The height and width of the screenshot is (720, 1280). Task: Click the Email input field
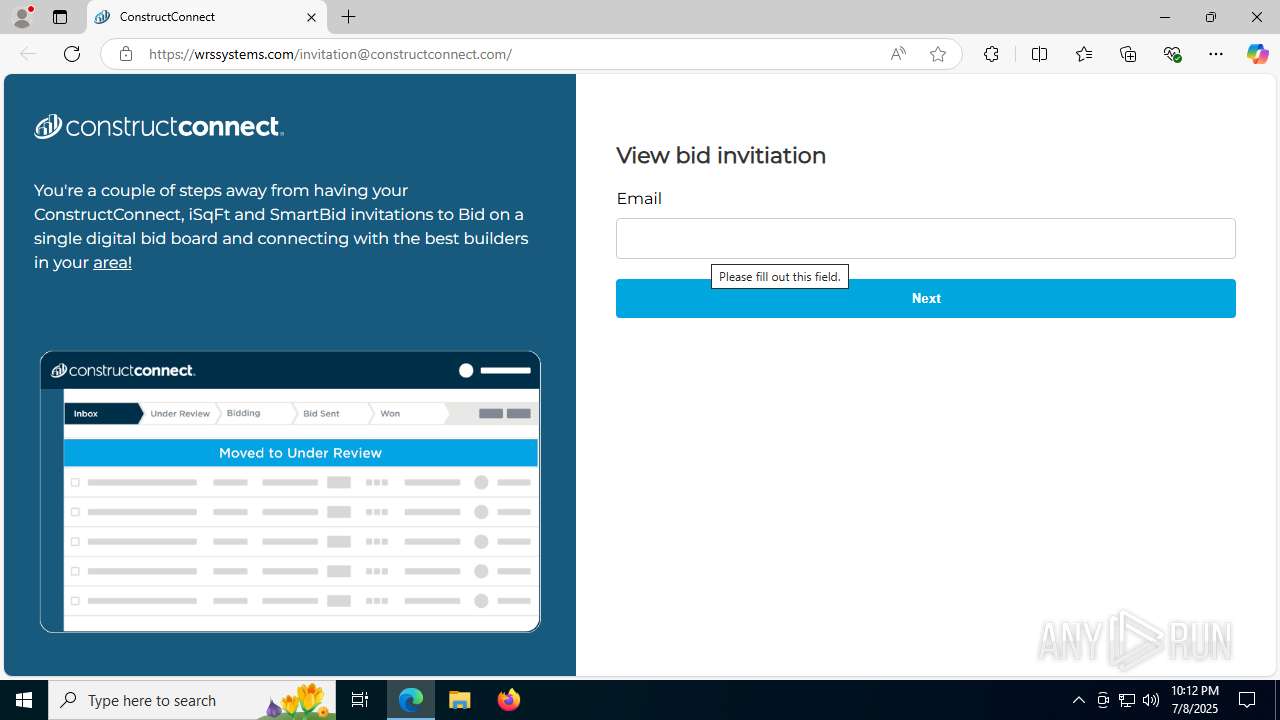pos(926,238)
